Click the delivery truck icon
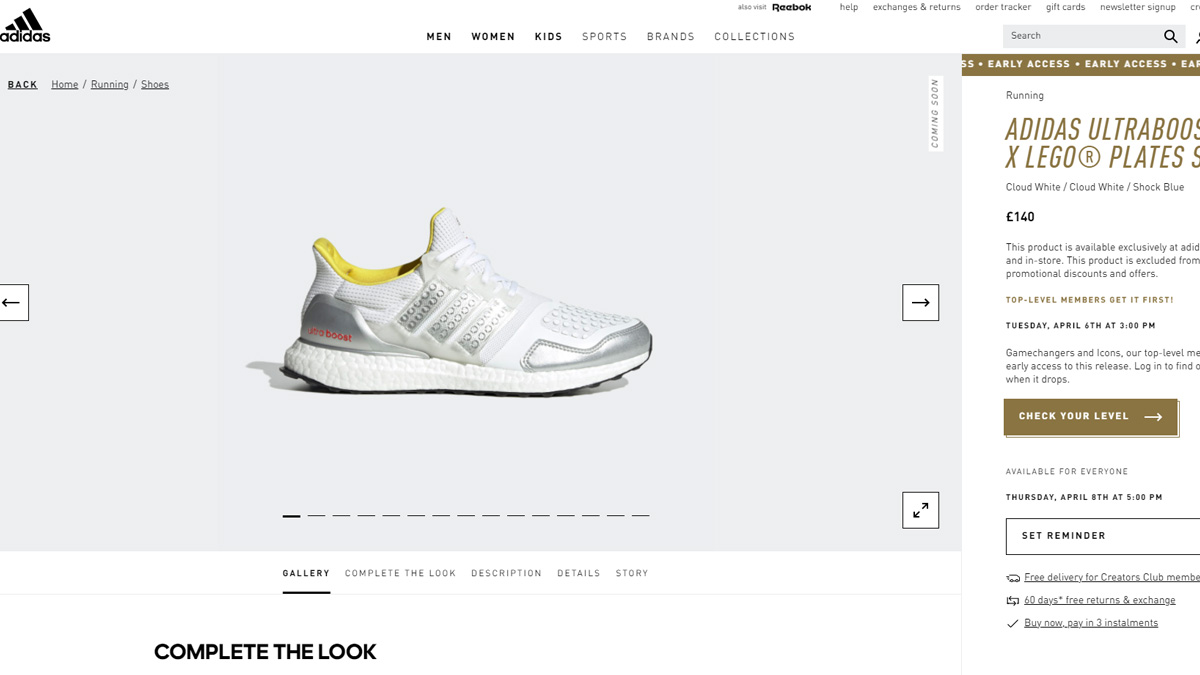The width and height of the screenshot is (1200, 675). [1013, 578]
